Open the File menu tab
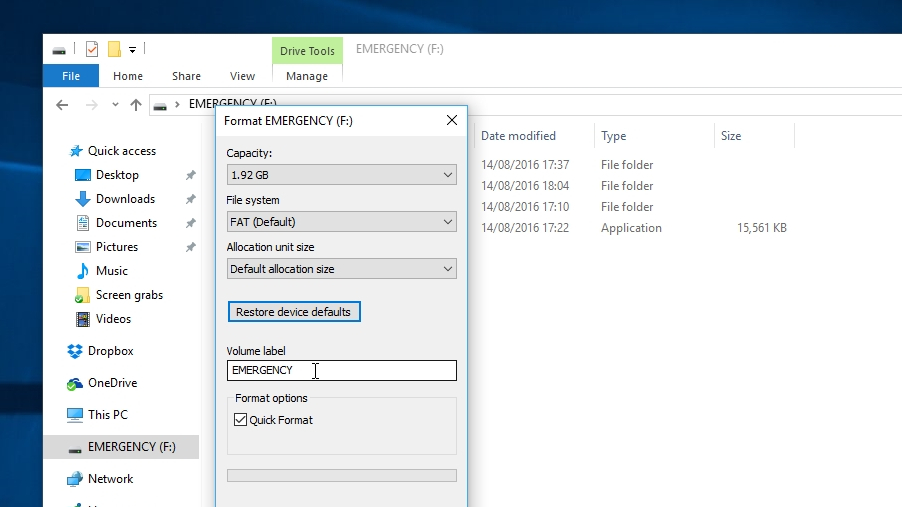The image size is (902, 507). pyautogui.click(x=71, y=76)
